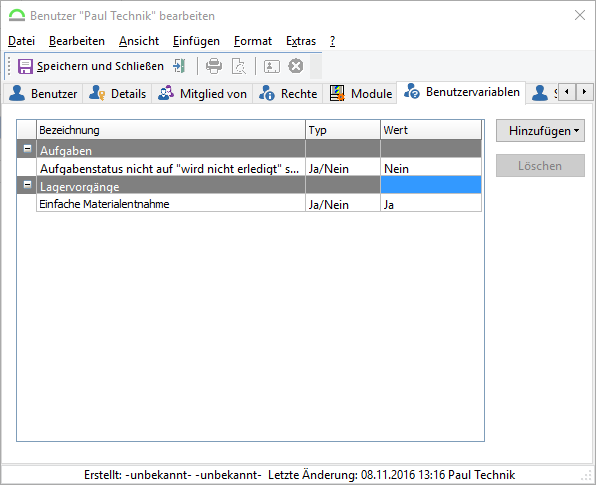Viewport: 596px width, 485px height.
Task: Switch to the Mitglied von tab
Action: tap(202, 94)
